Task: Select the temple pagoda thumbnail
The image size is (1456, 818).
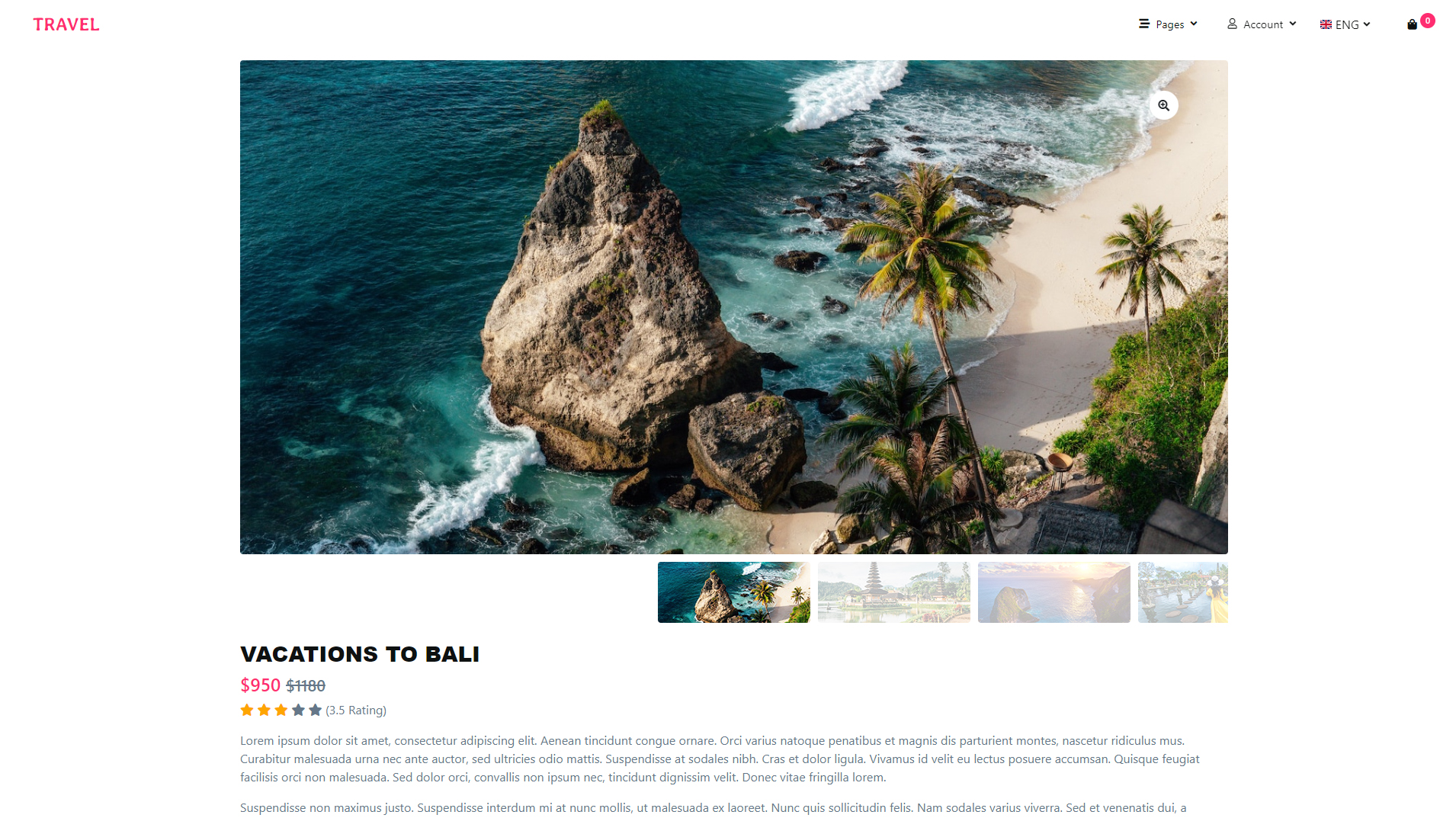Action: 894,592
